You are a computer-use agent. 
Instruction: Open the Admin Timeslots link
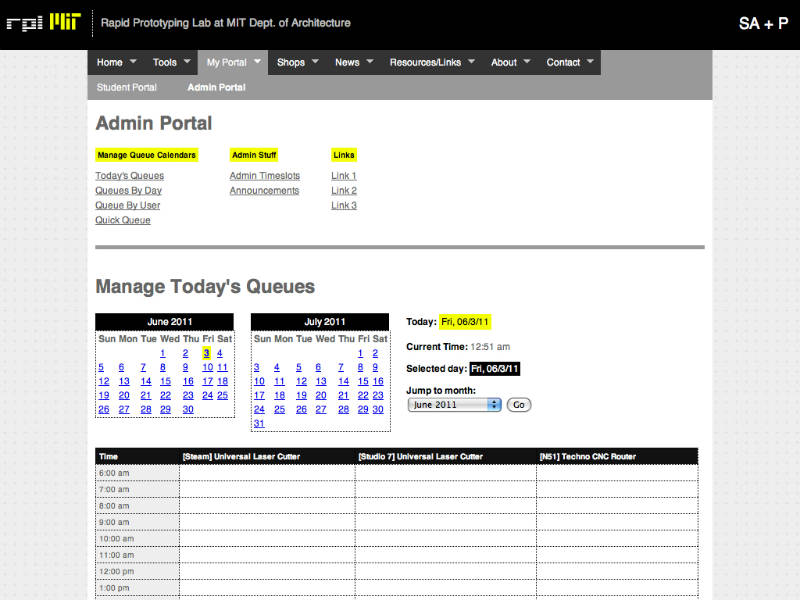[264, 176]
